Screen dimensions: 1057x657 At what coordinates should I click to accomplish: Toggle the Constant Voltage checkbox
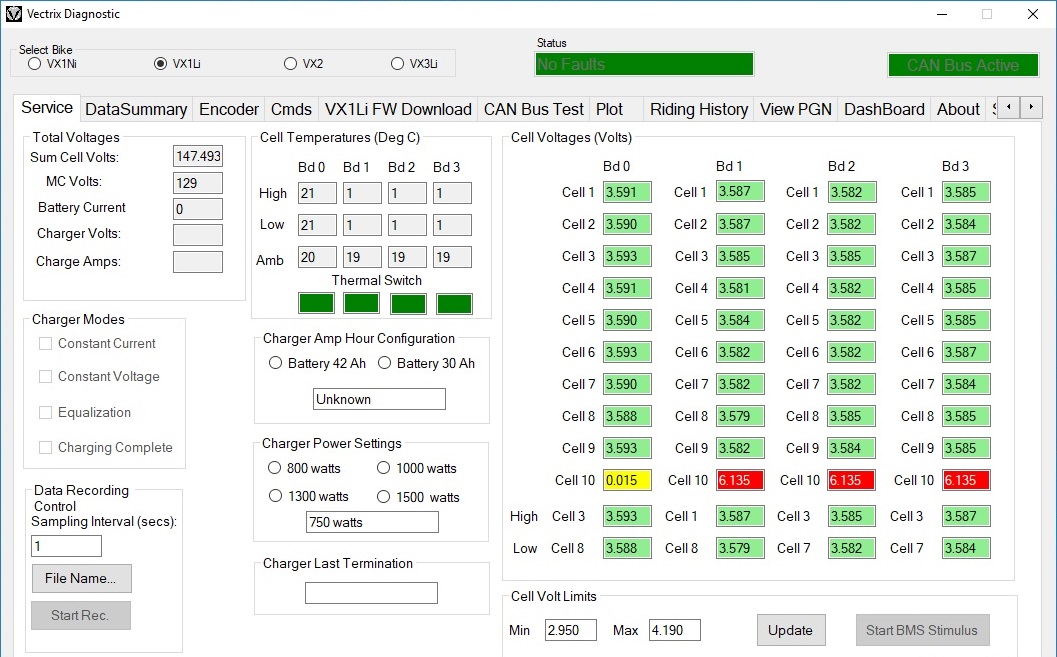coord(45,376)
